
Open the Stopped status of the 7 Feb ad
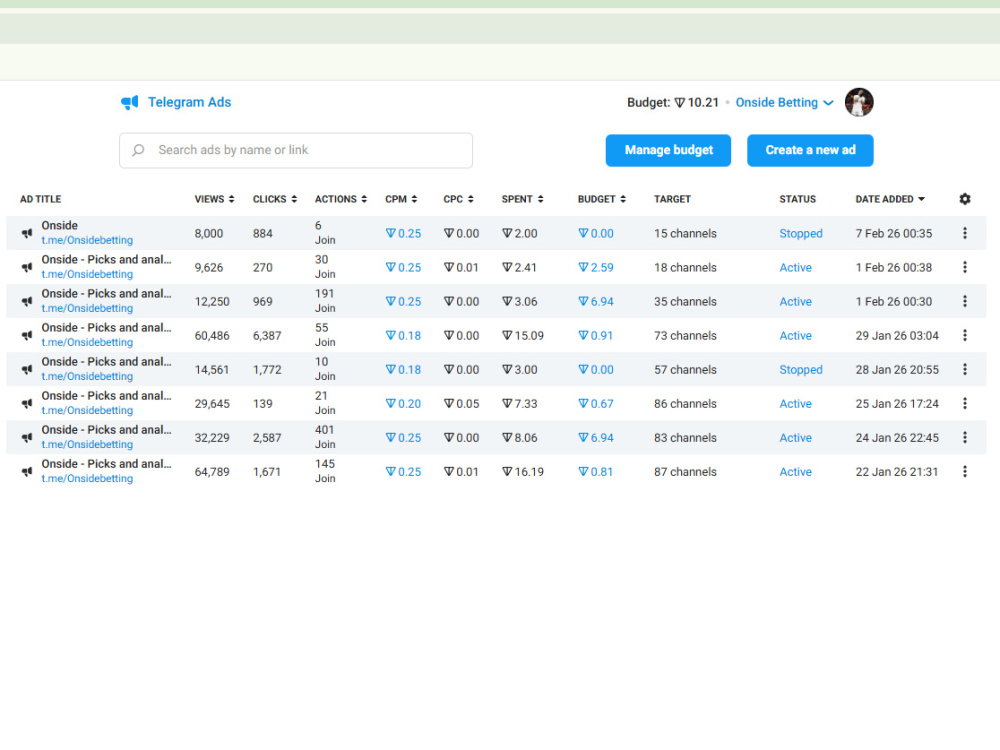point(800,233)
